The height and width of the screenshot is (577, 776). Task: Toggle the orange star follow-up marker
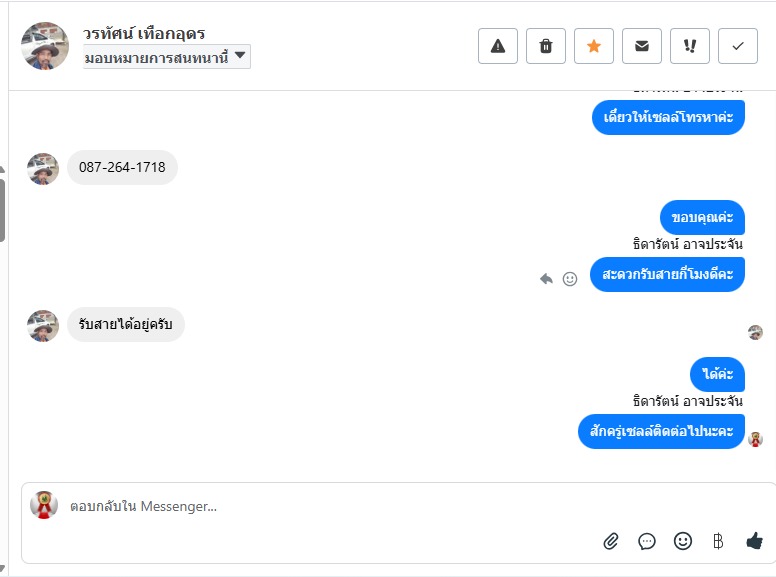pos(594,46)
